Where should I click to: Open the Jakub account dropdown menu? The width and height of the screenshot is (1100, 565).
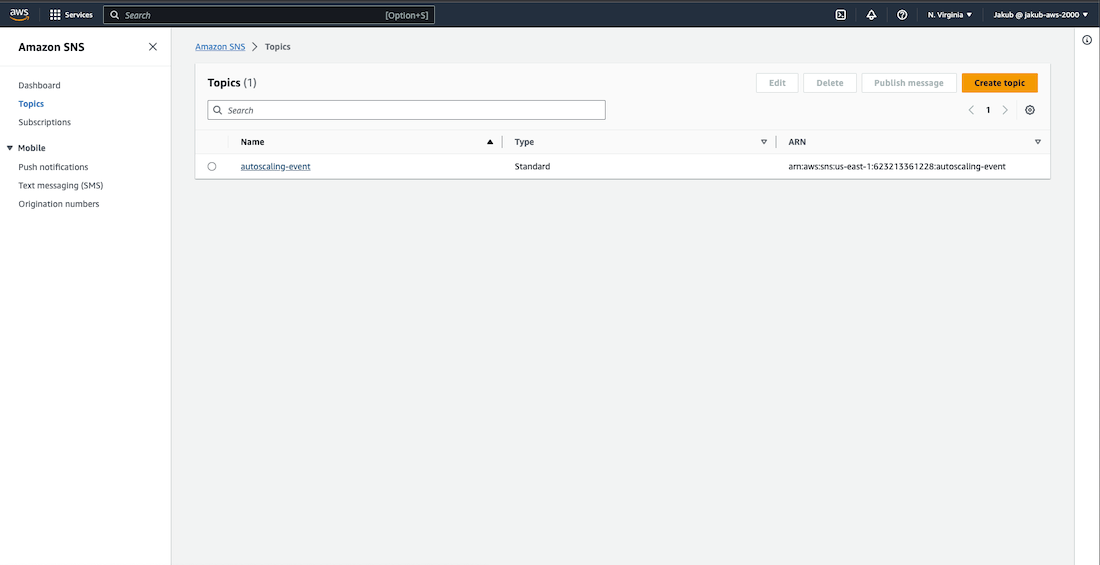tap(1040, 15)
